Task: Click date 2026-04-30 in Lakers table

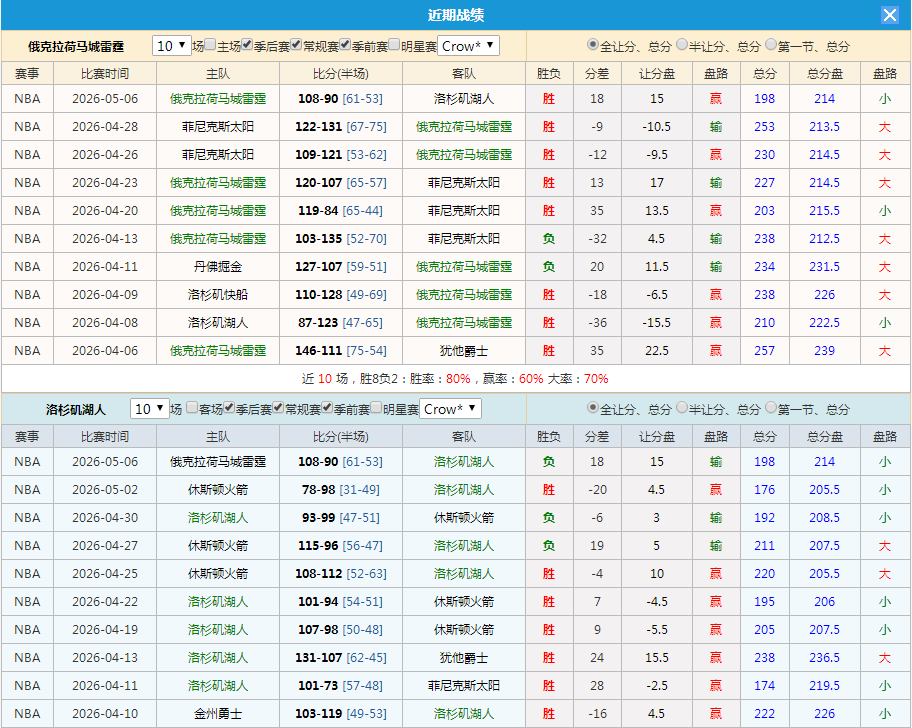Action: 105,518
